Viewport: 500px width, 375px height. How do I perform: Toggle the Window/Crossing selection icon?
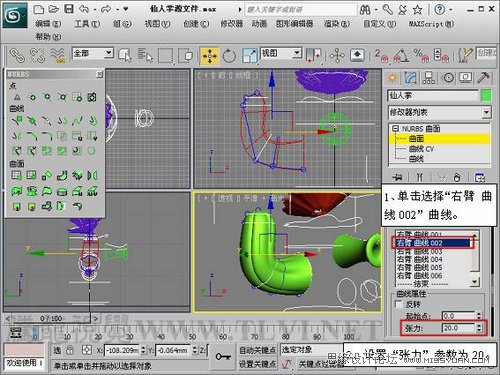(x=186, y=55)
